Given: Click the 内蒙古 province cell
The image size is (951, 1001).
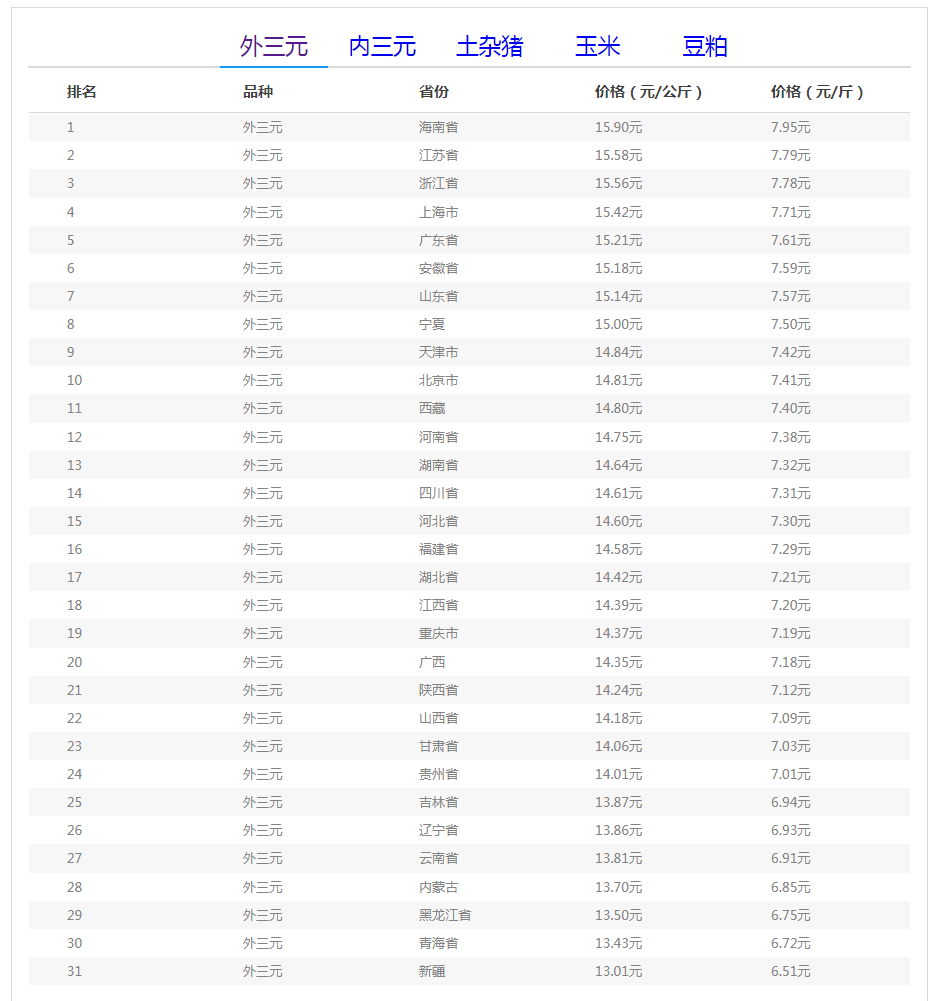Looking at the screenshot, I should pyautogui.click(x=438, y=888).
